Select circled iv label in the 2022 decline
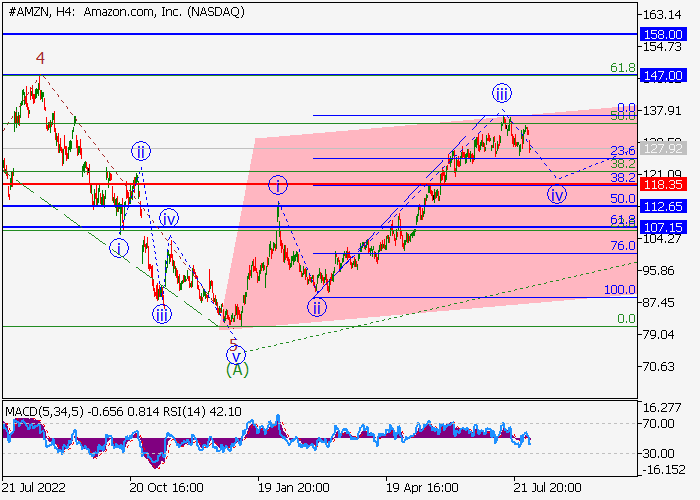This screenshot has height=500, width=700. [169, 219]
